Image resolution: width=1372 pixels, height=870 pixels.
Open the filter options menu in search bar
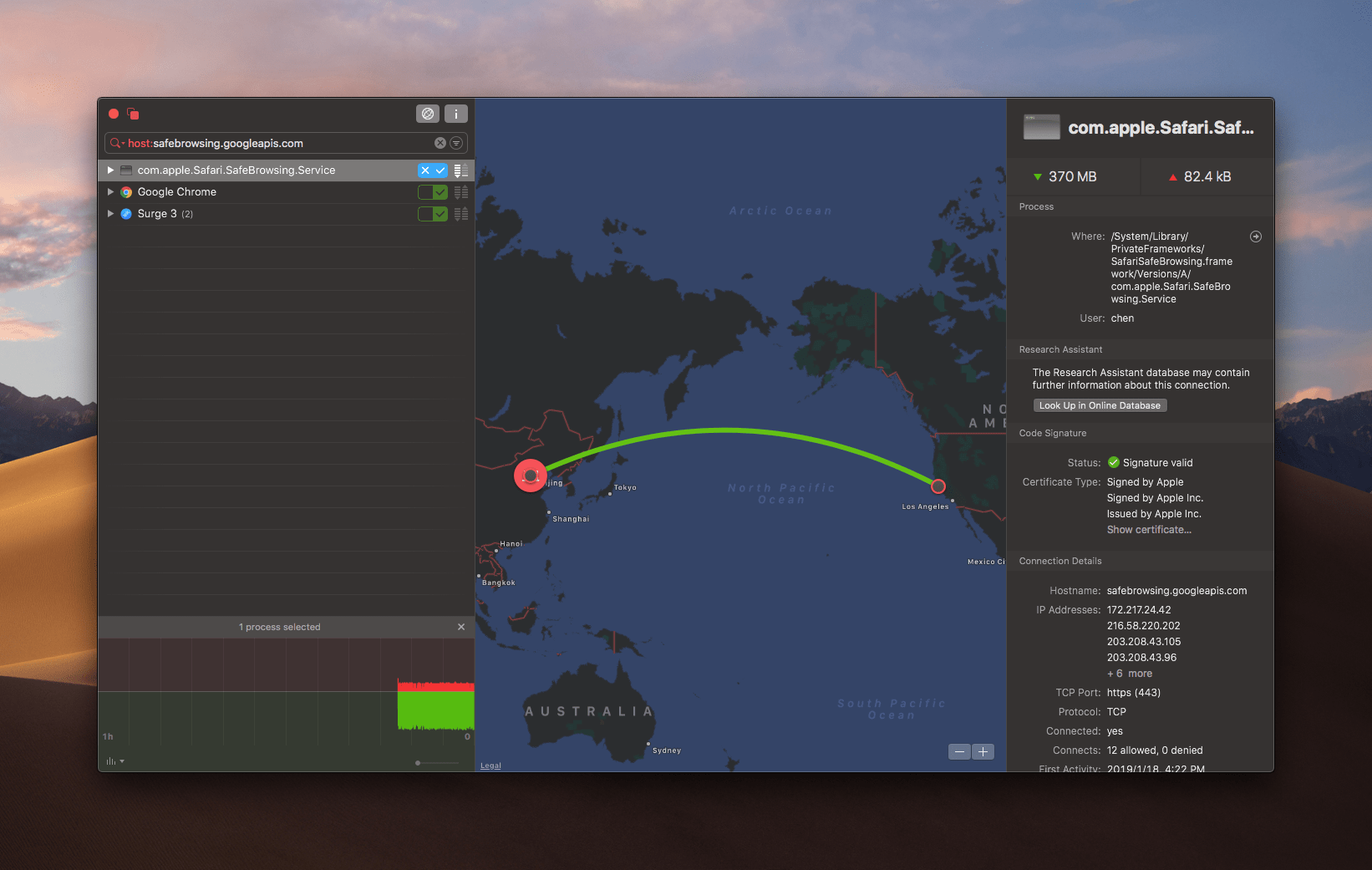point(456,143)
